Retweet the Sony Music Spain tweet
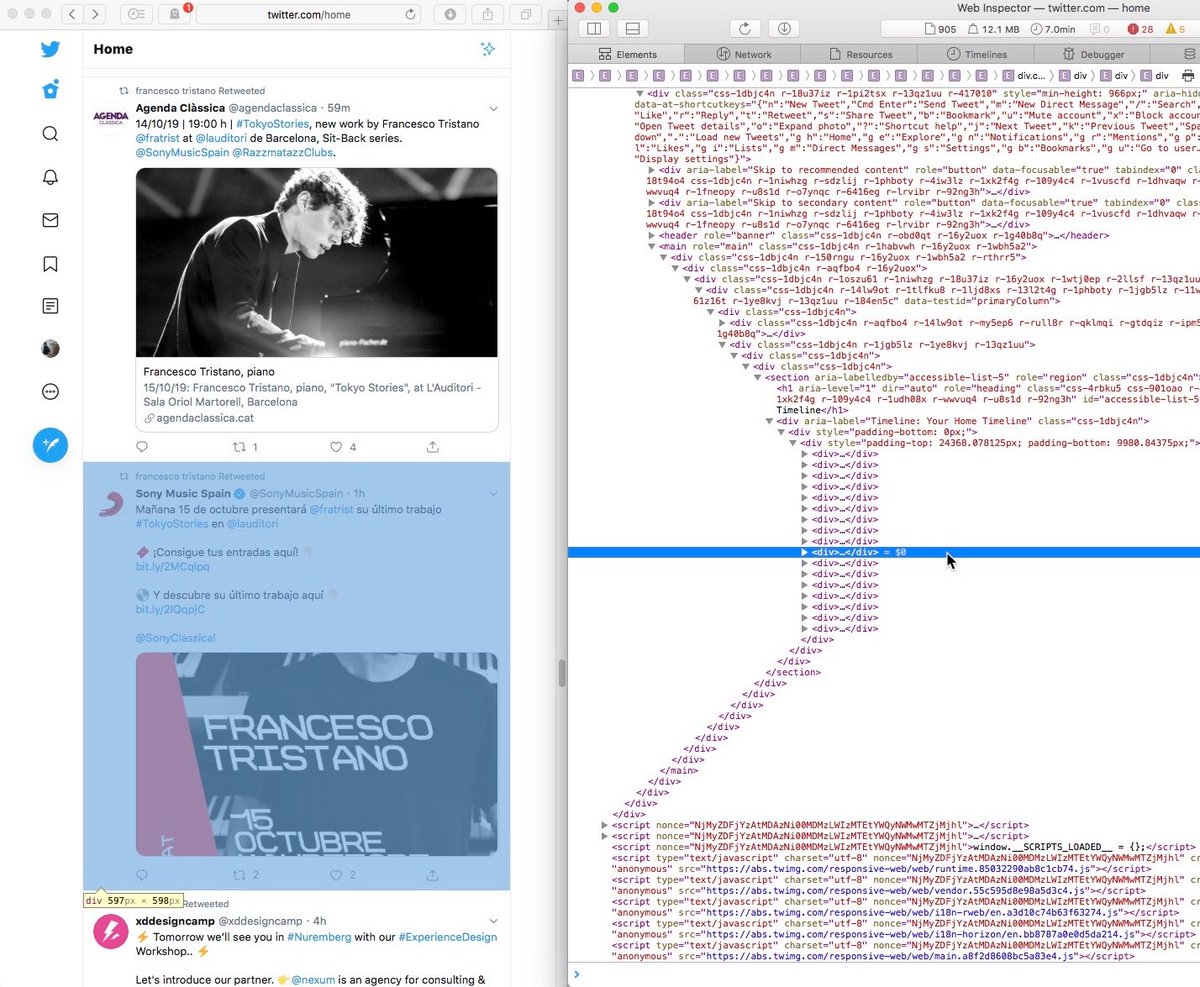The height and width of the screenshot is (987, 1200). [240, 873]
